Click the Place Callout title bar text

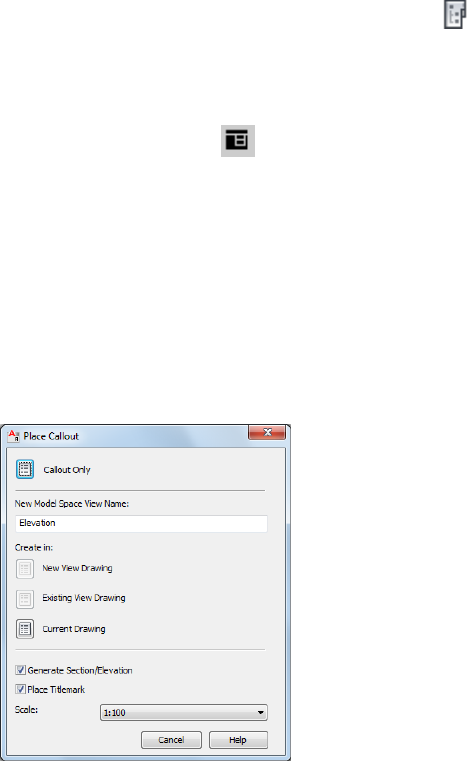[x=51, y=436]
